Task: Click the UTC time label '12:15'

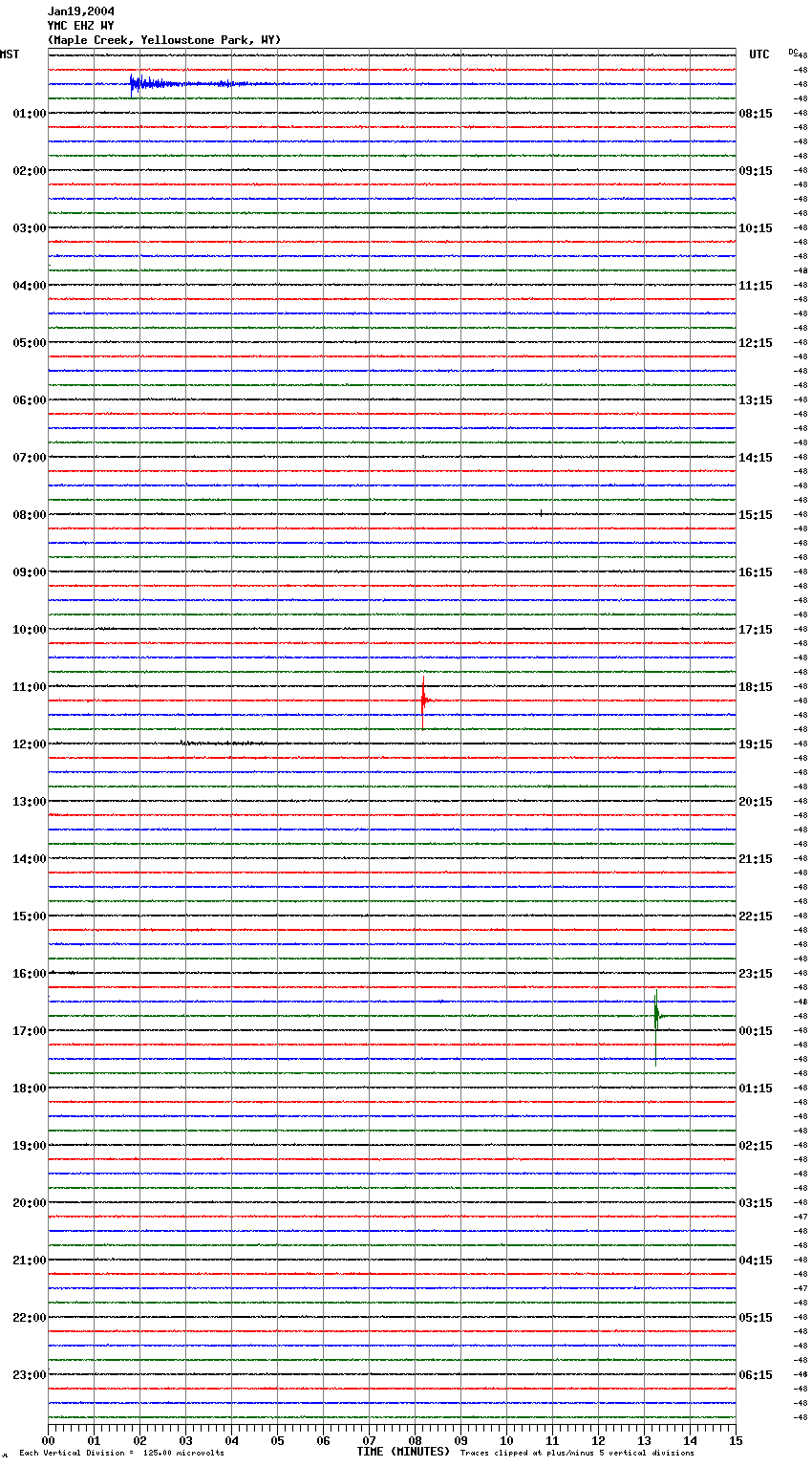Action: click(x=756, y=343)
